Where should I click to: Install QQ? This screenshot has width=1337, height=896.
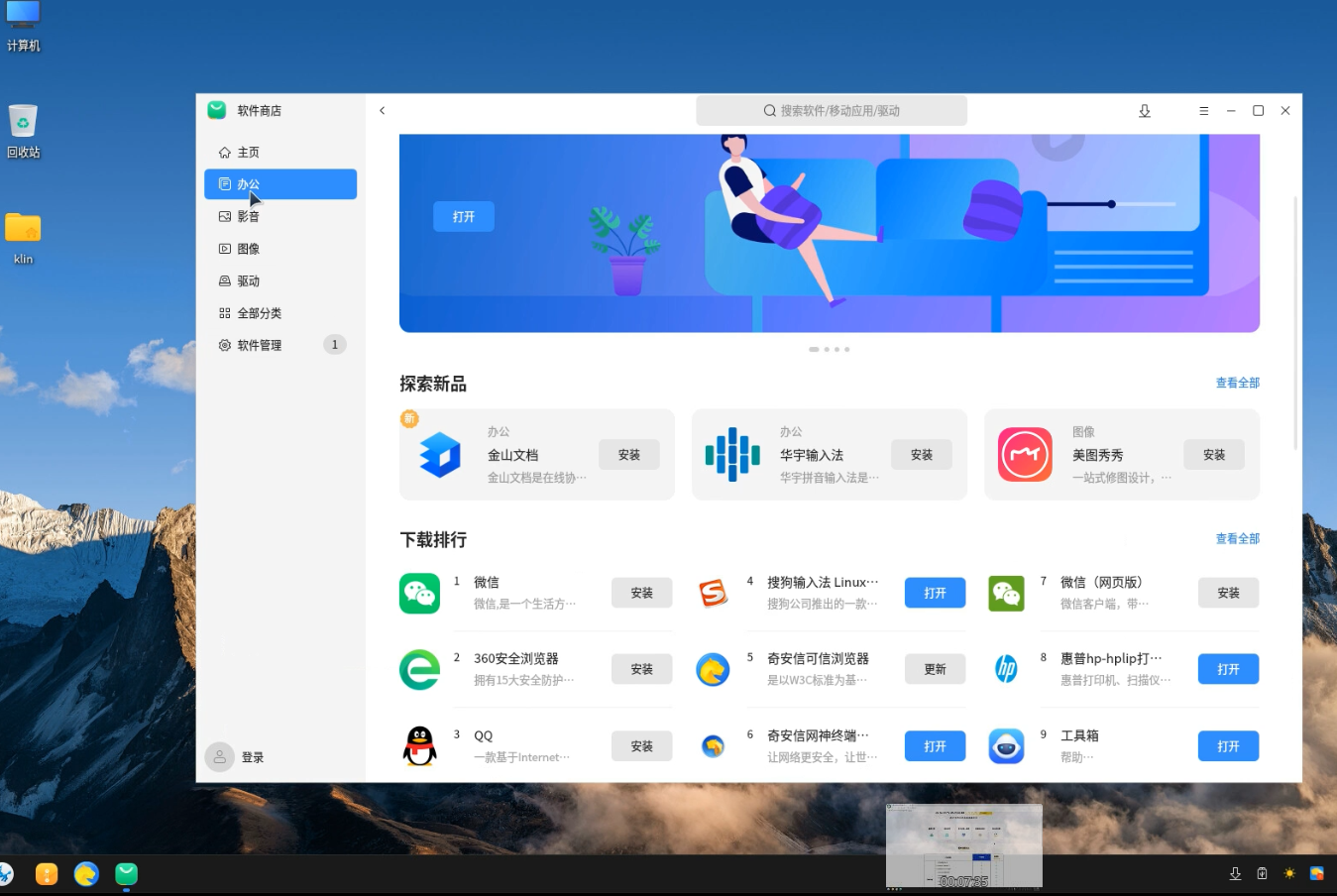click(642, 746)
